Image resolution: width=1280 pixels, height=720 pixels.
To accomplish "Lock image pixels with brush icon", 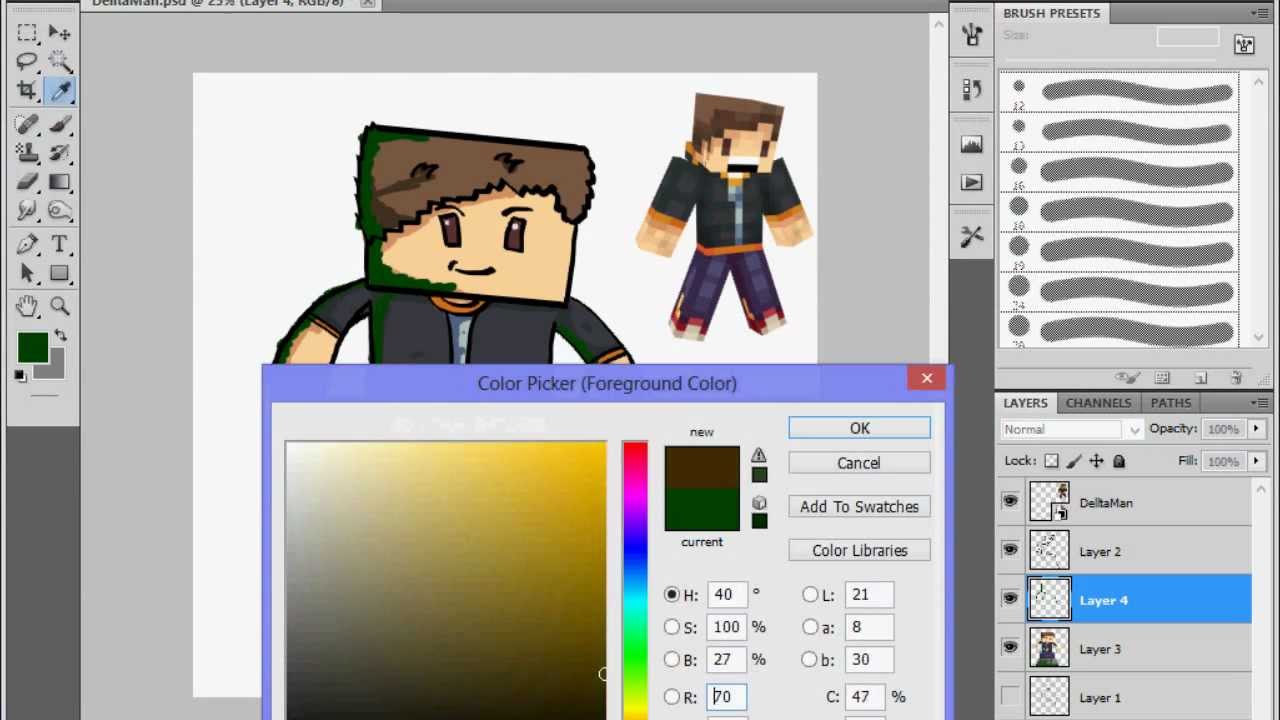I will tap(1074, 461).
